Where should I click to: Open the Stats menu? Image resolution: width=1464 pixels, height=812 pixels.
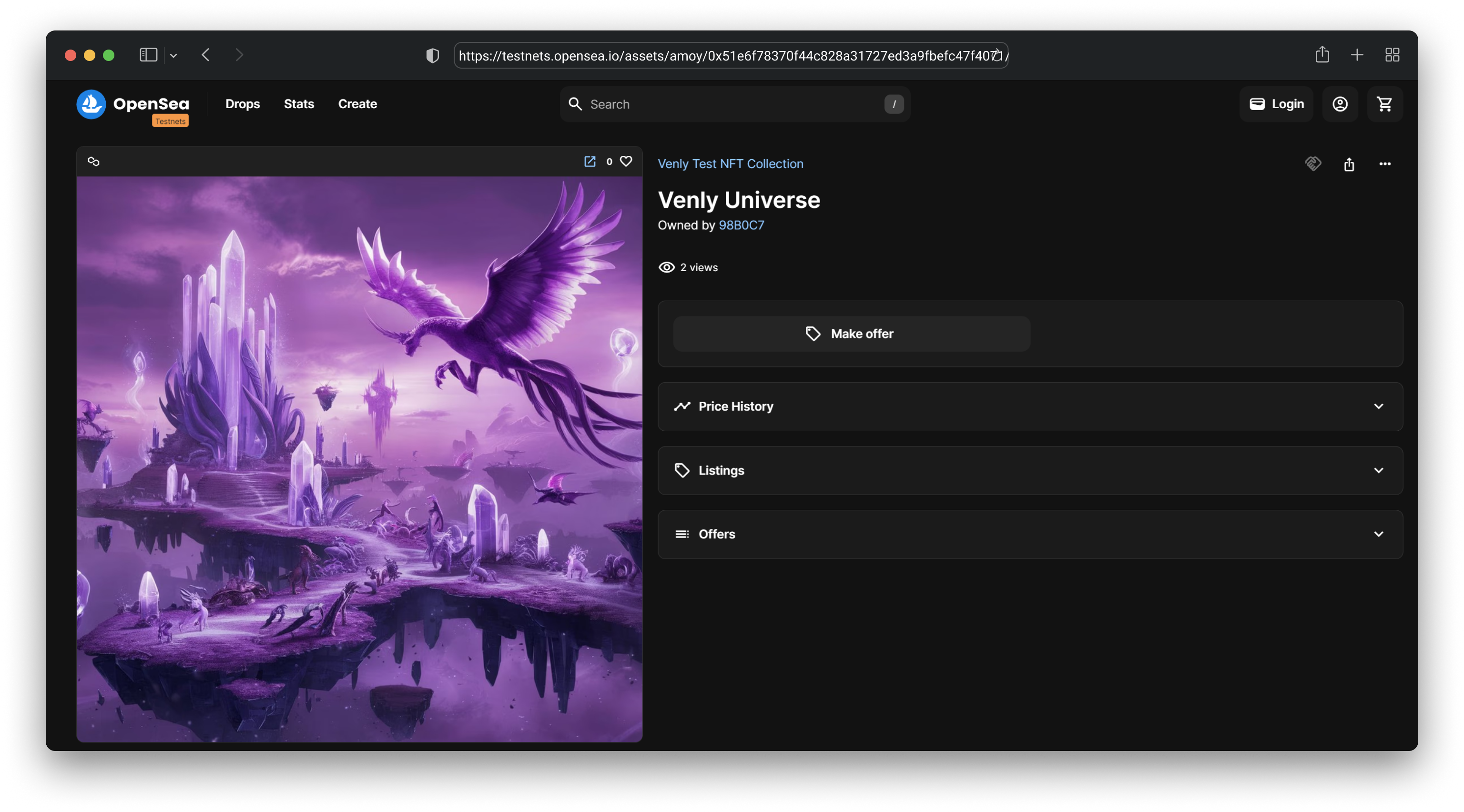tap(299, 104)
